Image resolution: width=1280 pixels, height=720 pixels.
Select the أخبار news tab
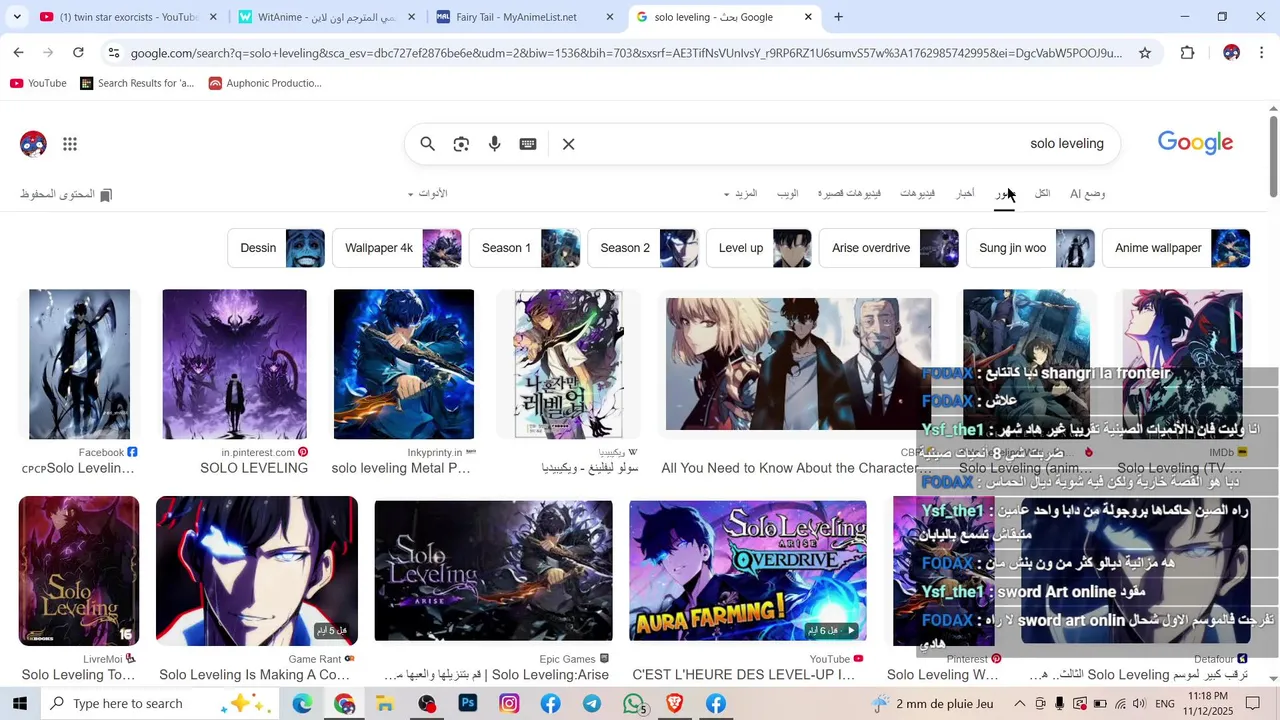coord(965,194)
